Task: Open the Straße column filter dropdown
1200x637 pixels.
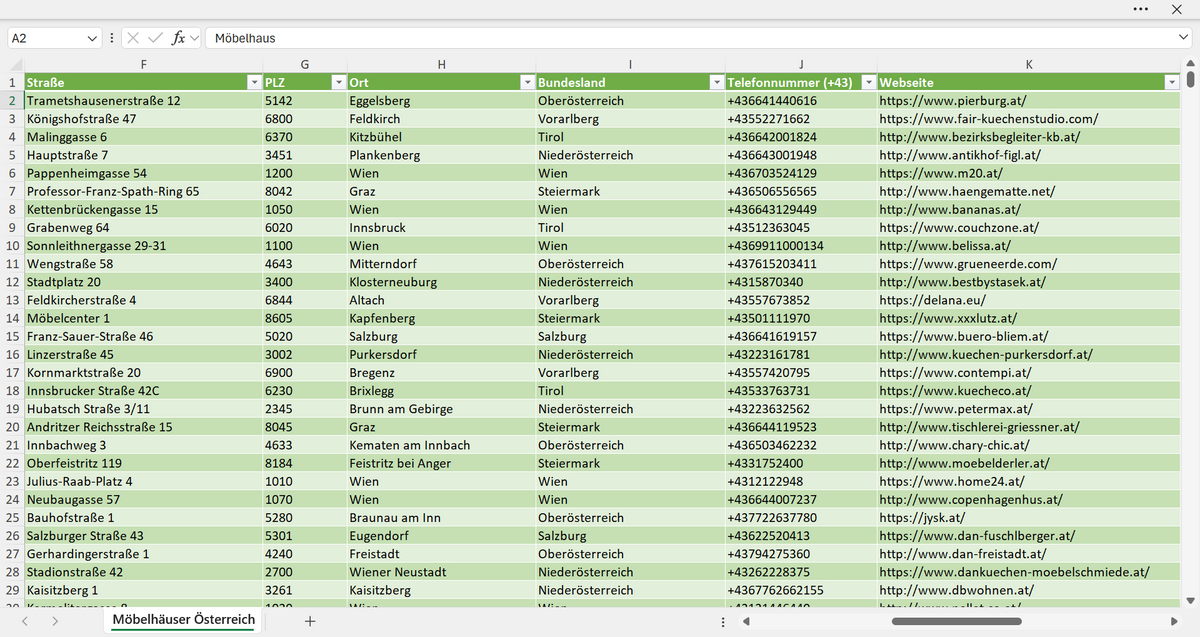Action: [x=252, y=82]
